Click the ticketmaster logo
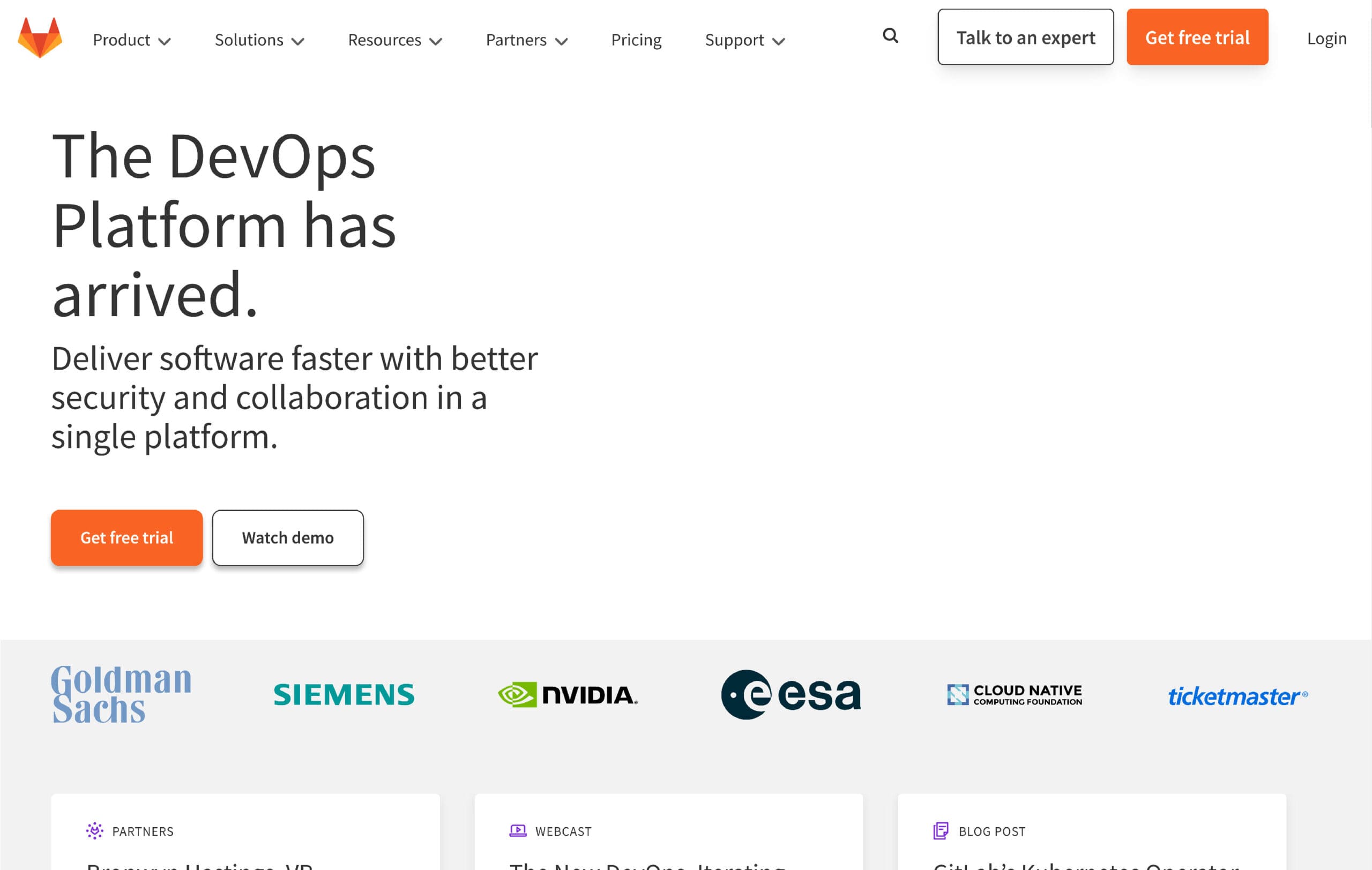 [x=1237, y=696]
